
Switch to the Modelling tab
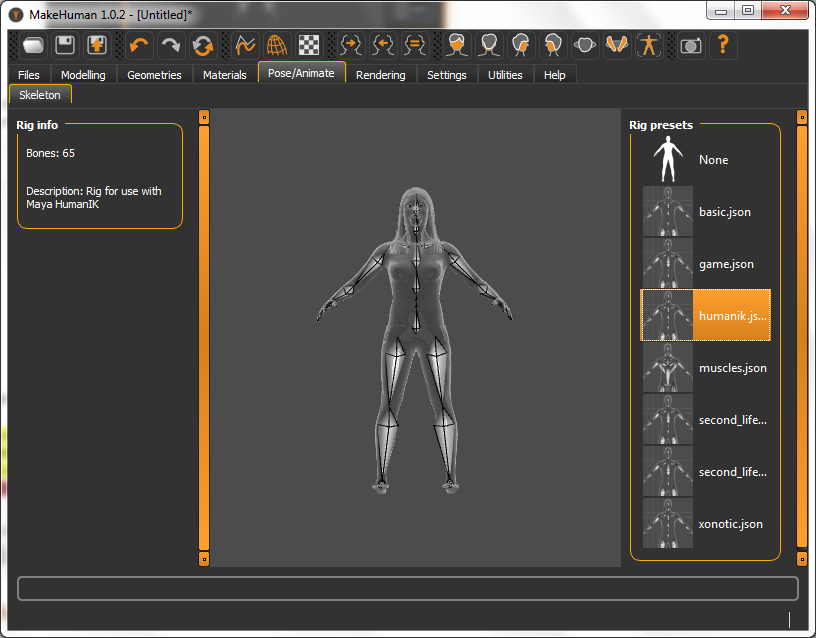[x=83, y=75]
